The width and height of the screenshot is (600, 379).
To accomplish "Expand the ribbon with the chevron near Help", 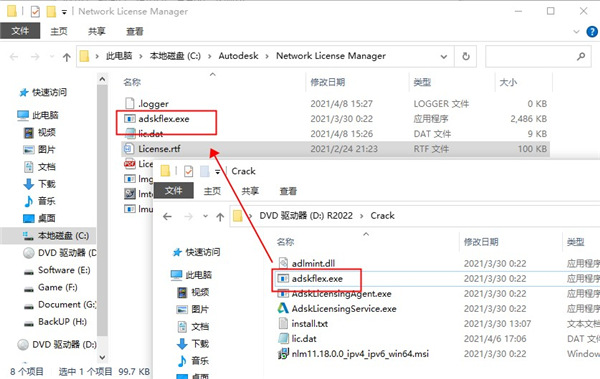I will 576,32.
